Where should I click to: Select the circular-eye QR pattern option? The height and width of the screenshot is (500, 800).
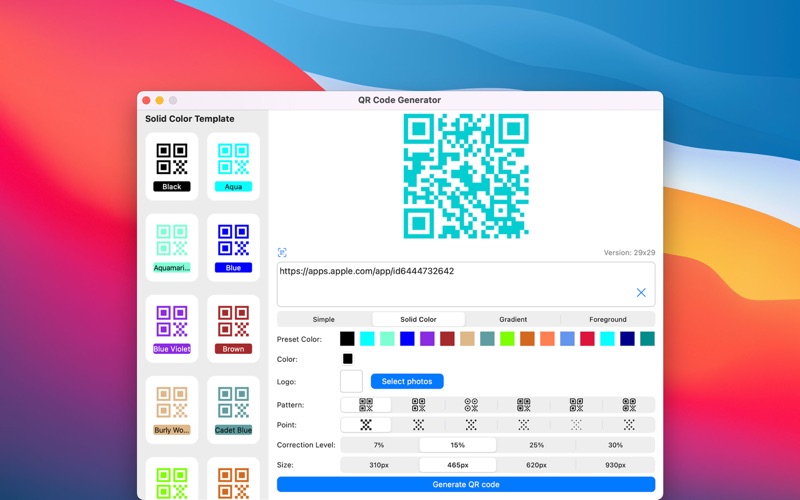coord(471,405)
